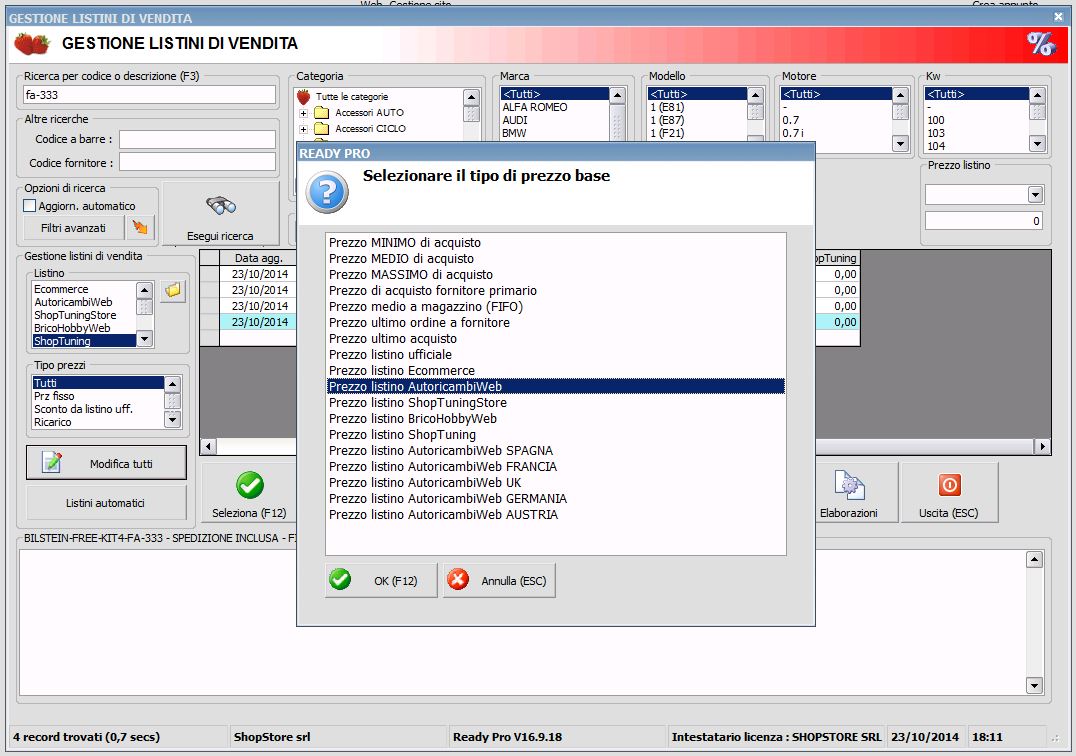Select Prezzo listino Ecommerce

(x=555, y=370)
